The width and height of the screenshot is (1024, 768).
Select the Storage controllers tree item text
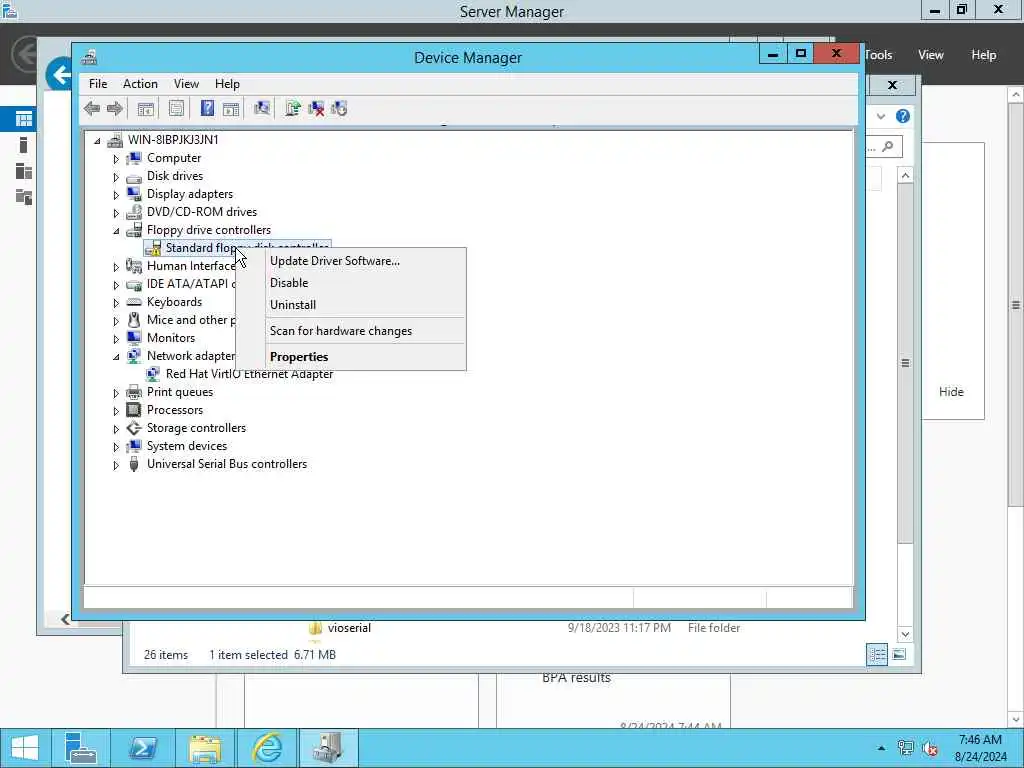(196, 428)
